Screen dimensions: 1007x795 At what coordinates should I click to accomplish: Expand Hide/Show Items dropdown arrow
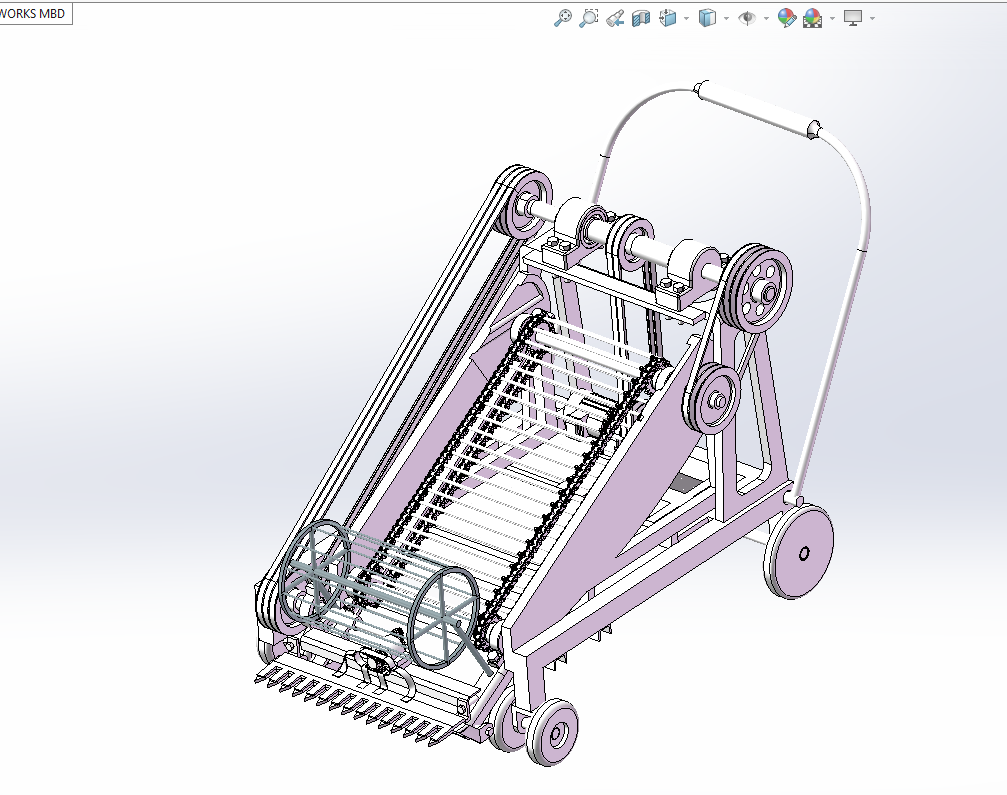click(766, 19)
